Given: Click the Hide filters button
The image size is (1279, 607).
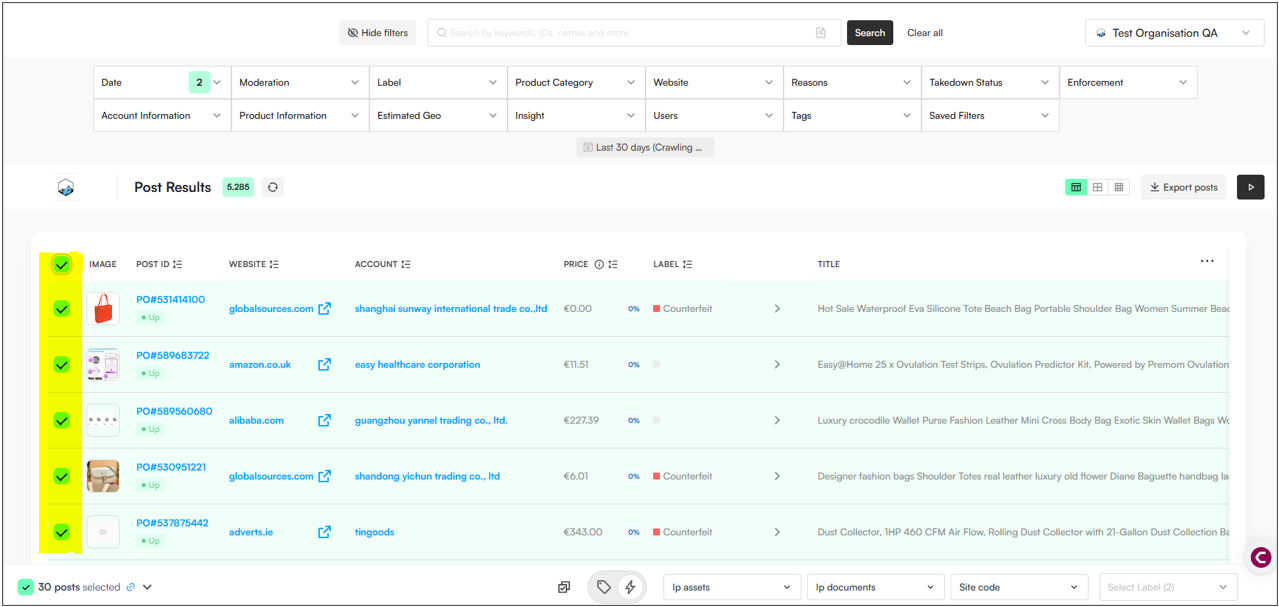Looking at the screenshot, I should point(378,33).
